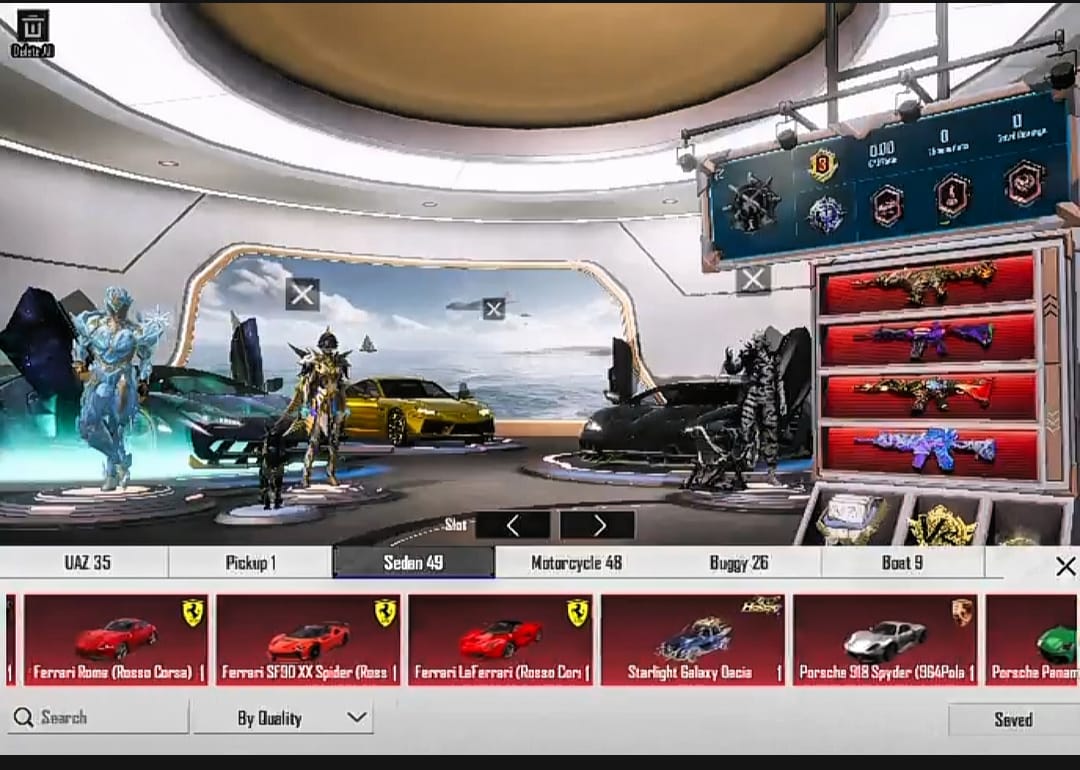Open the By Quality sort dropdown
1080x770 pixels.
pos(284,718)
